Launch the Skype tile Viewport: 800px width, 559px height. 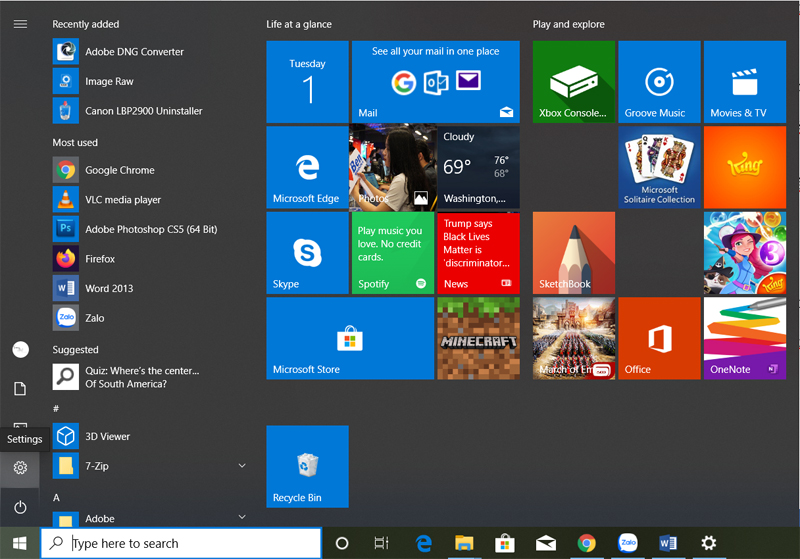point(307,253)
